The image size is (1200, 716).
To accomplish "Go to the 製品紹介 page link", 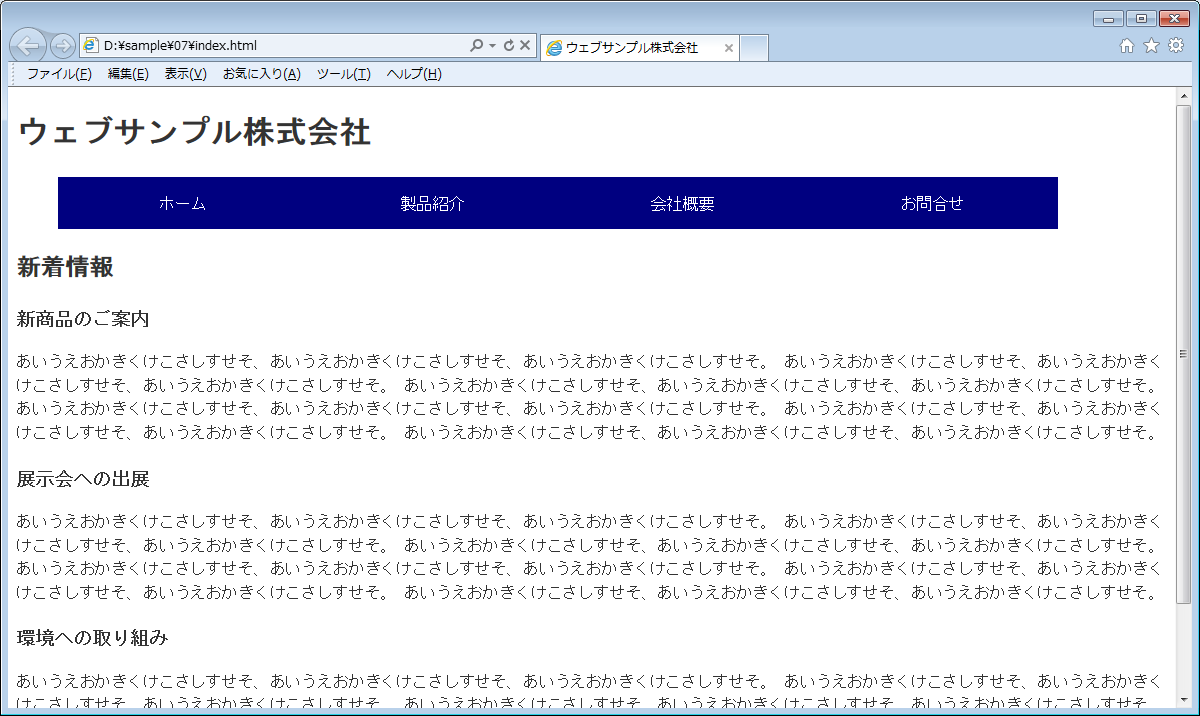I will (432, 204).
